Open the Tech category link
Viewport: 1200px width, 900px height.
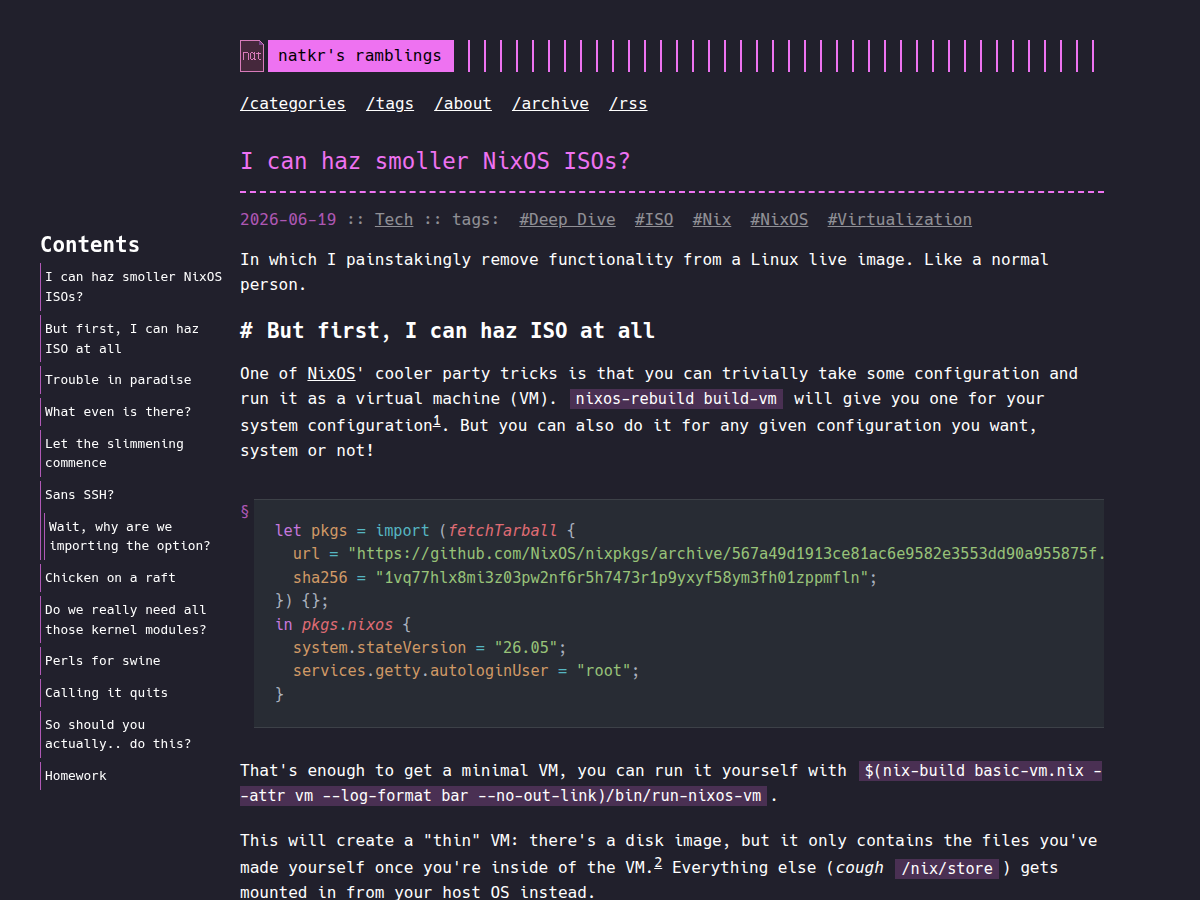coord(394,220)
